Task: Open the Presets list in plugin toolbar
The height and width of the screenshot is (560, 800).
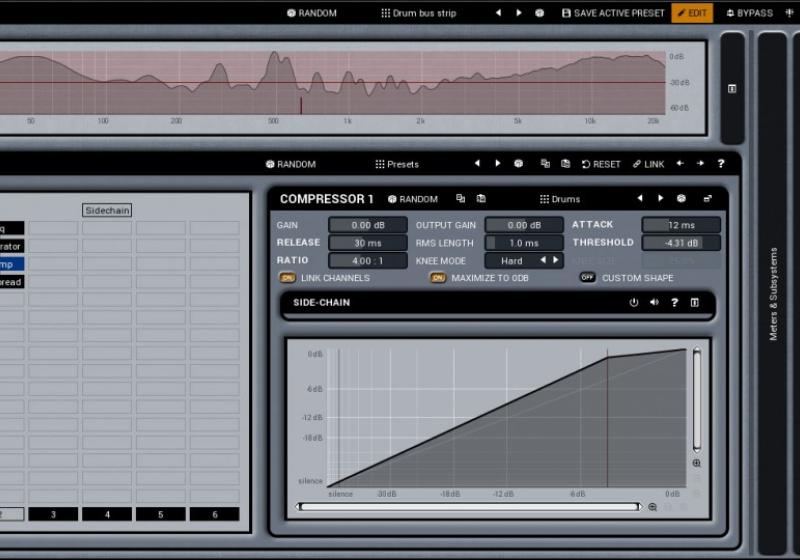Action: click(x=397, y=164)
